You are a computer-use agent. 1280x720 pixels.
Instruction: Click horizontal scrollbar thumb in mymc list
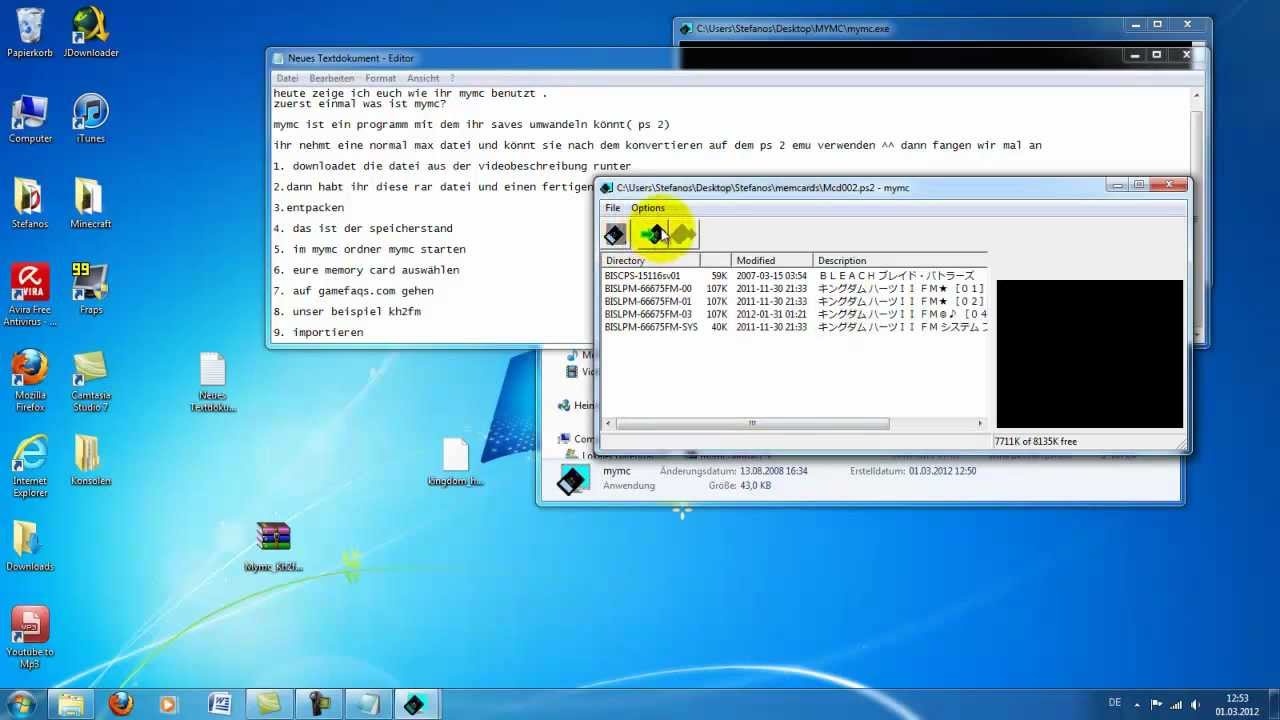click(752, 423)
